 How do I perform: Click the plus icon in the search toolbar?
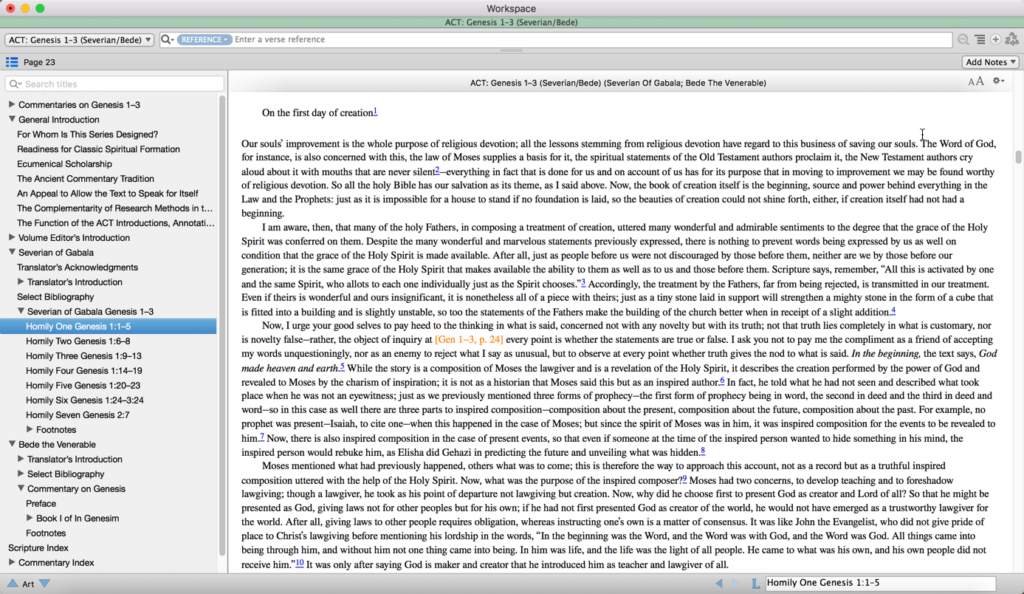995,39
